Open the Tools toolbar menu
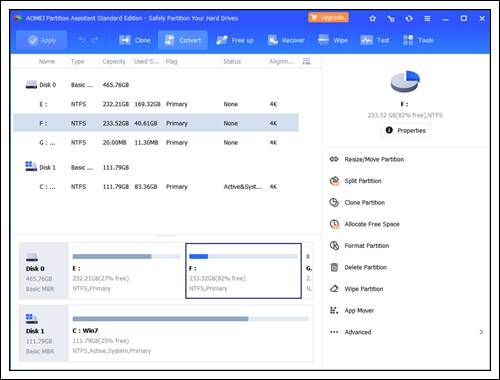 (418, 40)
